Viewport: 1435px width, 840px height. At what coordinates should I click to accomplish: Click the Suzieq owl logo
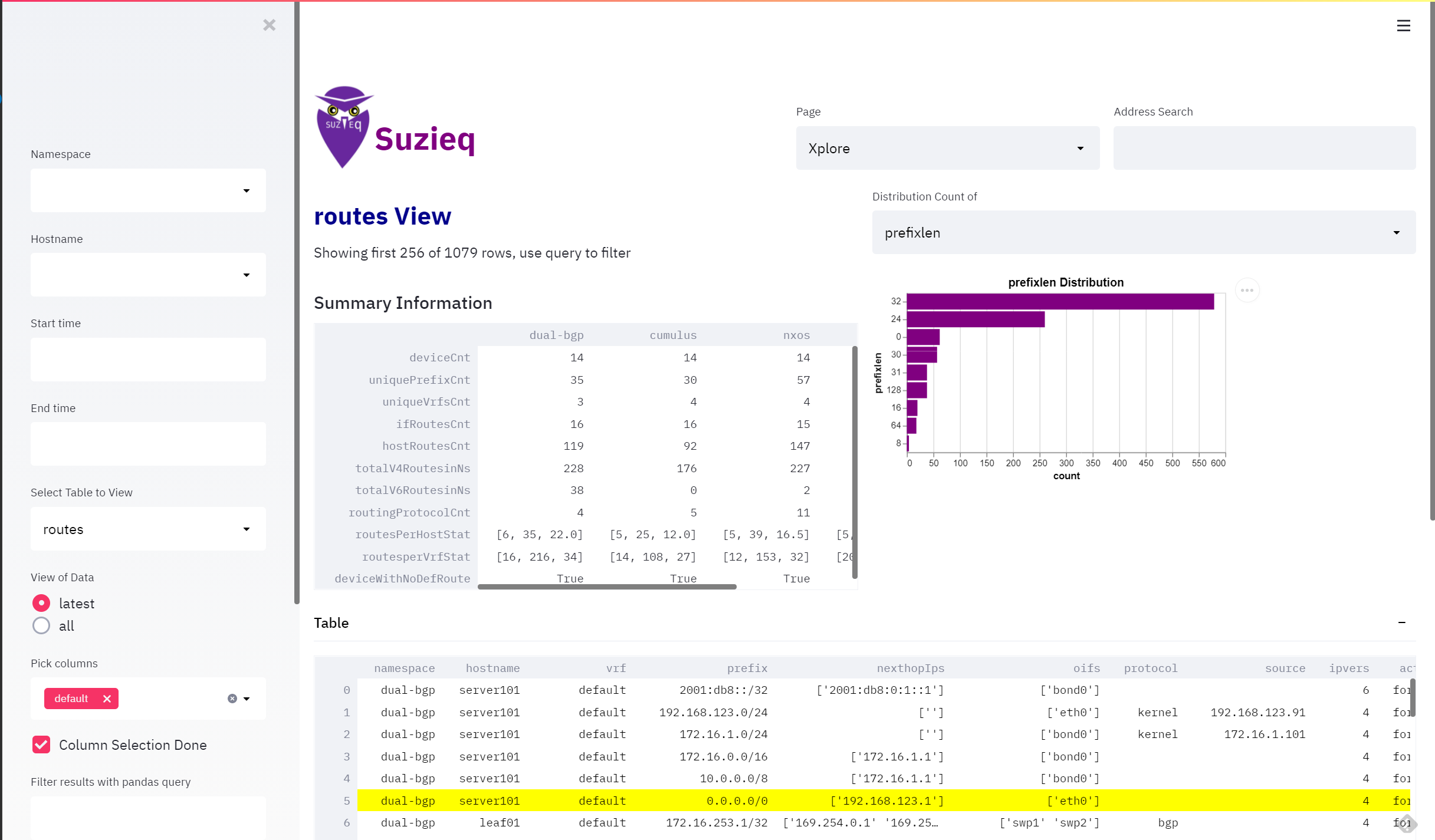(344, 127)
